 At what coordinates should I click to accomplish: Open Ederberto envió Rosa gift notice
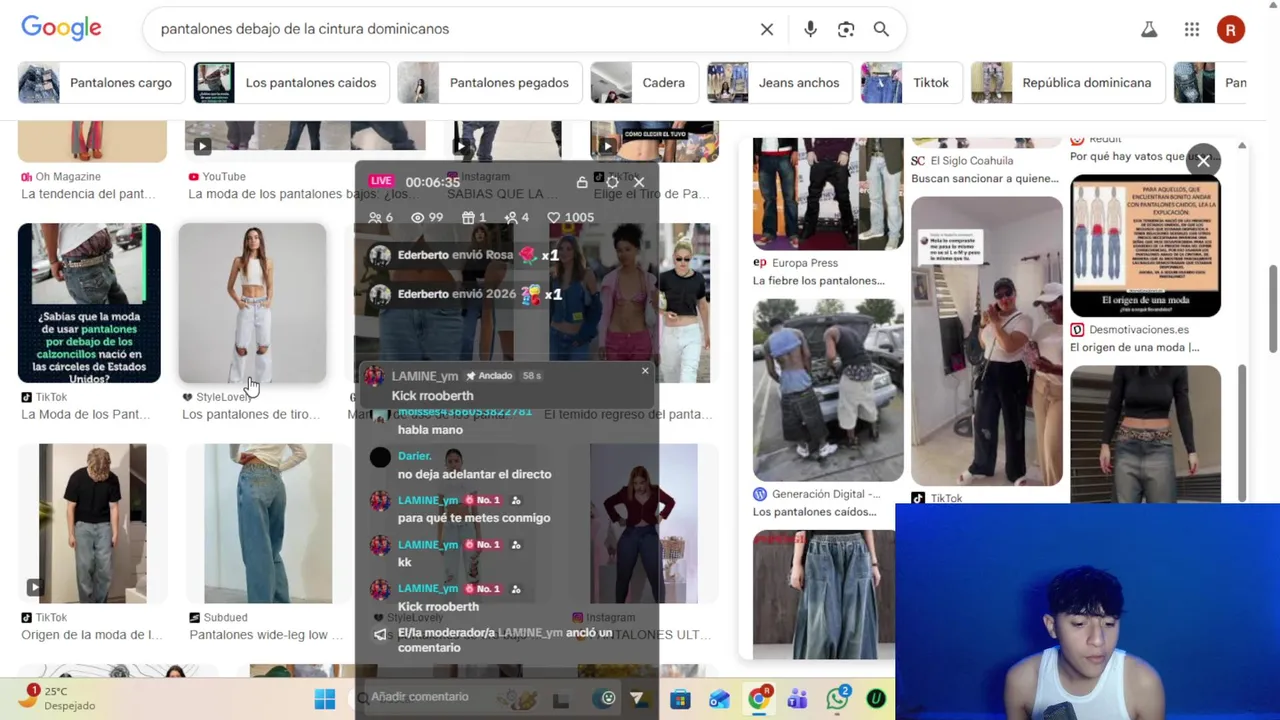[463, 255]
